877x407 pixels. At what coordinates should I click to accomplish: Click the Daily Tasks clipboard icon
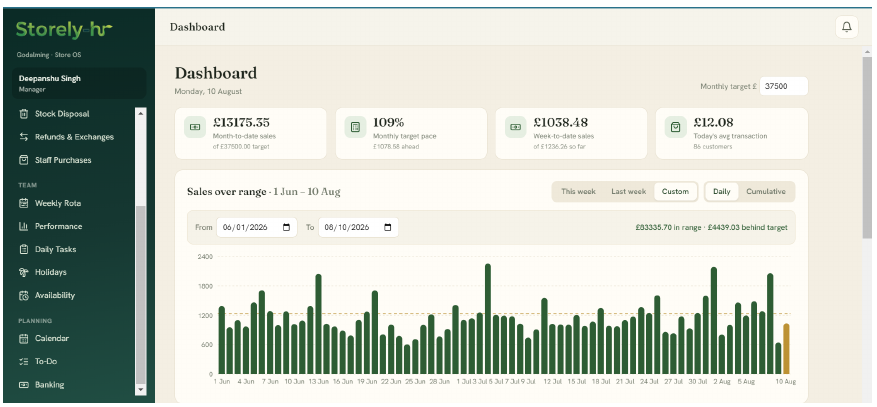click(x=23, y=249)
